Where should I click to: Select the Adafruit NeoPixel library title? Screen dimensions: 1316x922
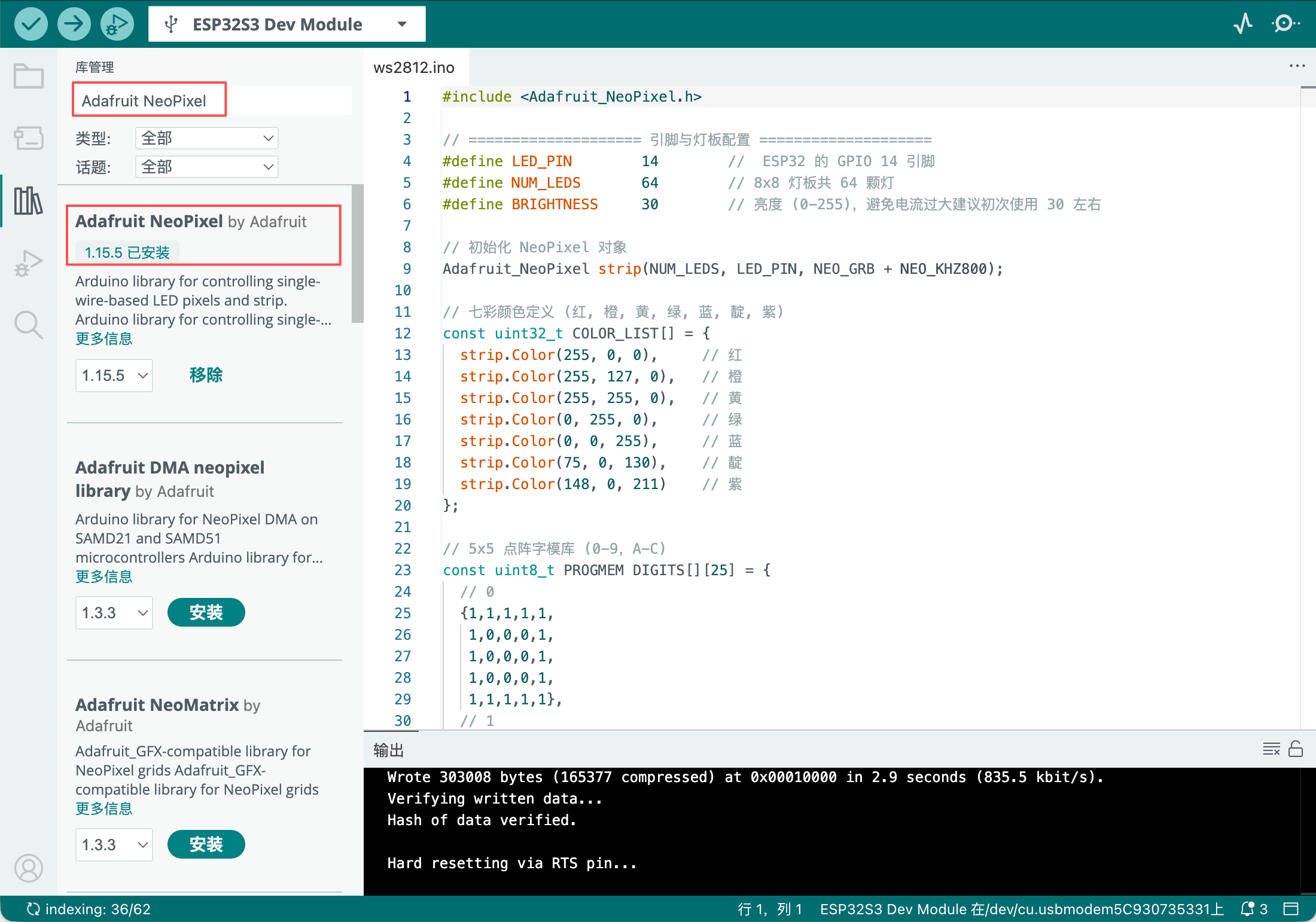click(149, 221)
